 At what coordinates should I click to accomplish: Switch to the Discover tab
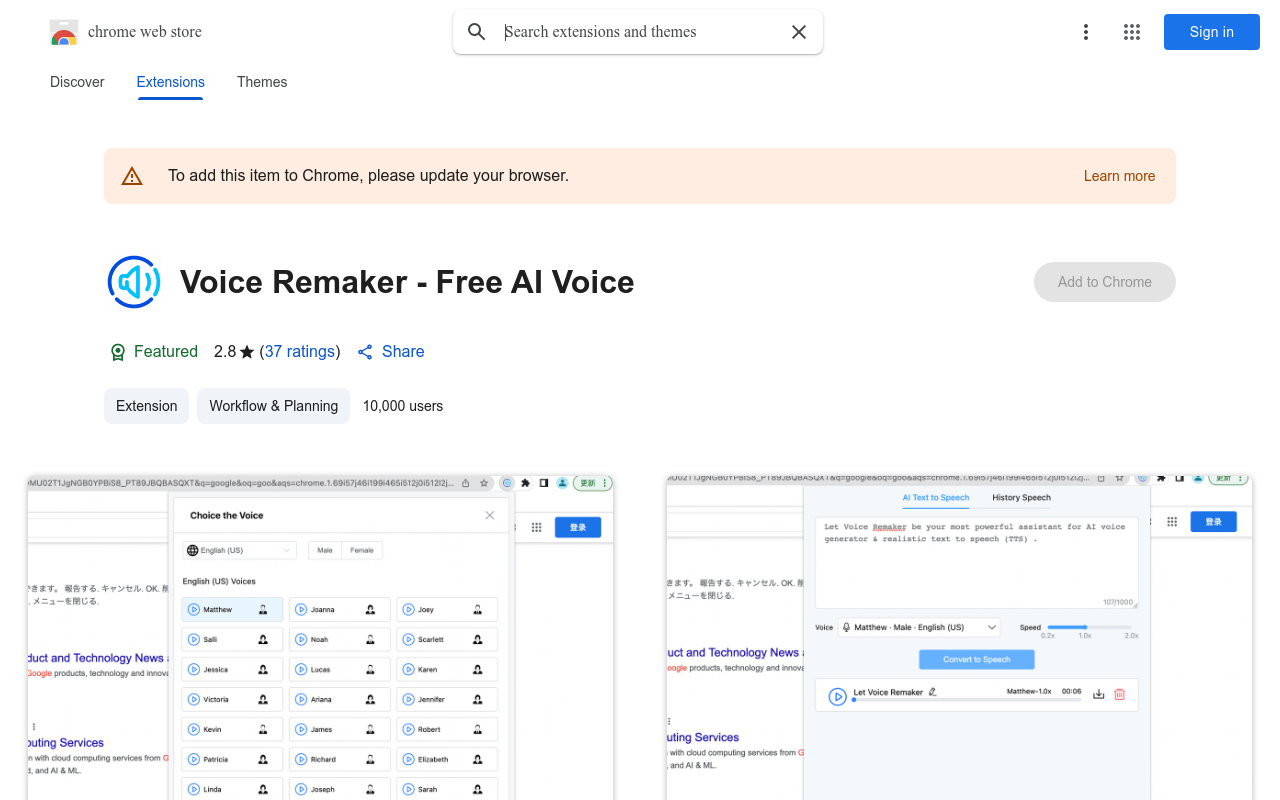coord(77,82)
